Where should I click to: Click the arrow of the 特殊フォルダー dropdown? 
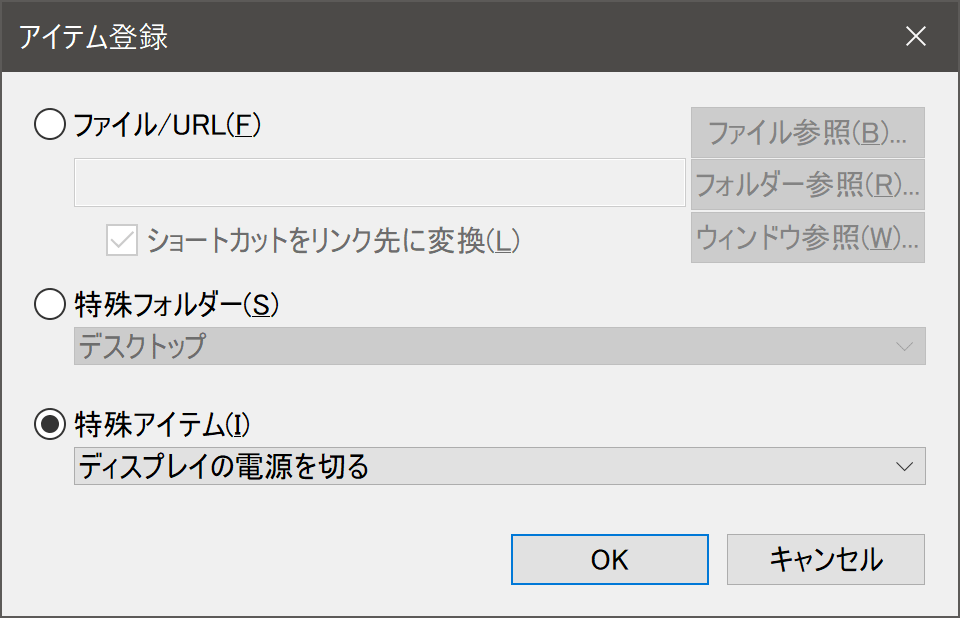[x=904, y=347]
